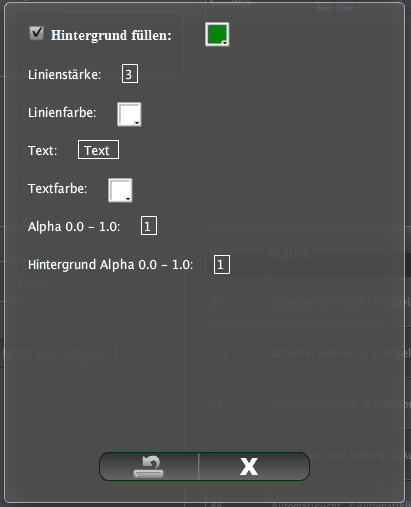This screenshot has width=411, height=507.
Task: Toggle the Hintergrund füllen checkbox
Action: pos(36,33)
